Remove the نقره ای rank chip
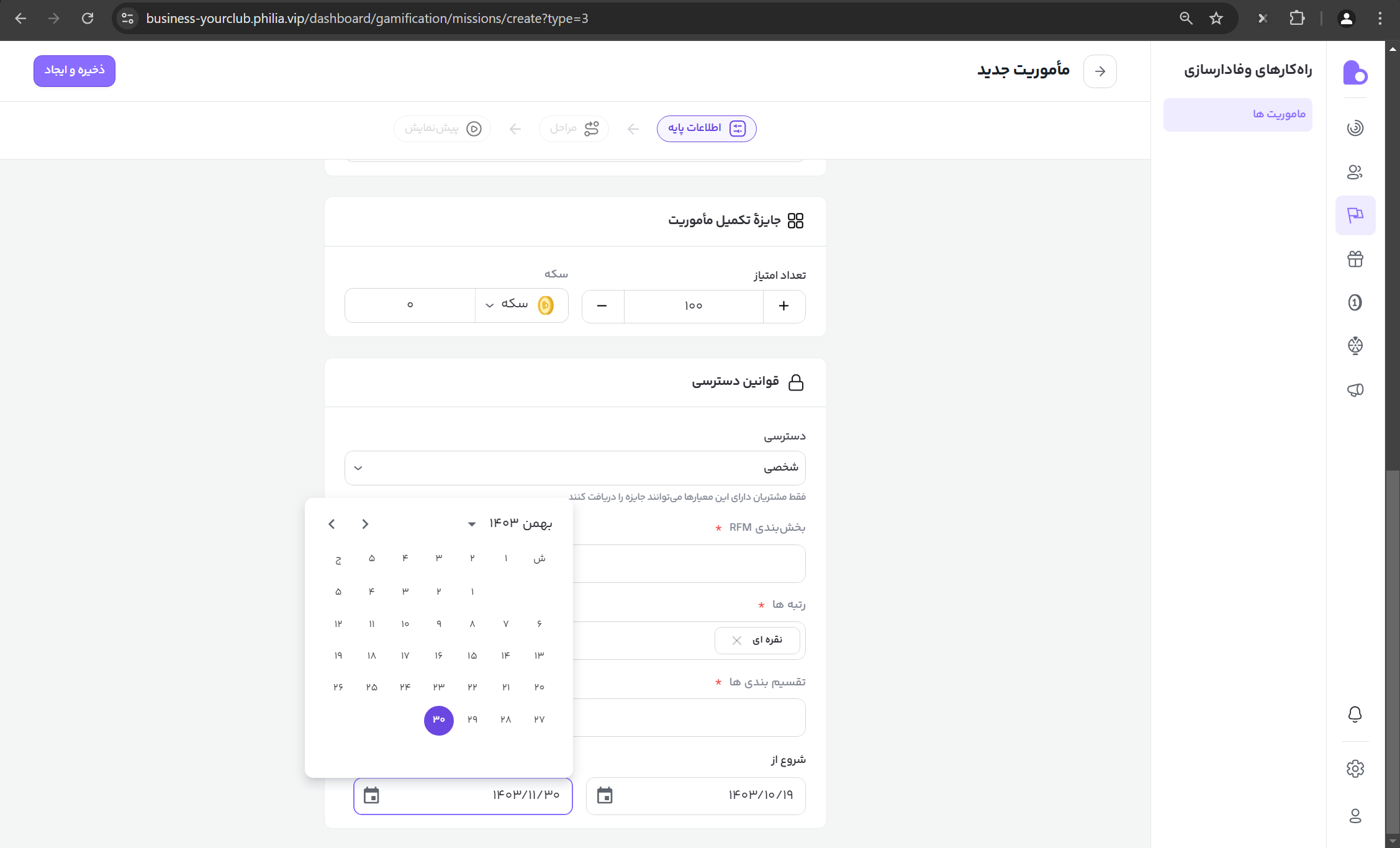 736,640
